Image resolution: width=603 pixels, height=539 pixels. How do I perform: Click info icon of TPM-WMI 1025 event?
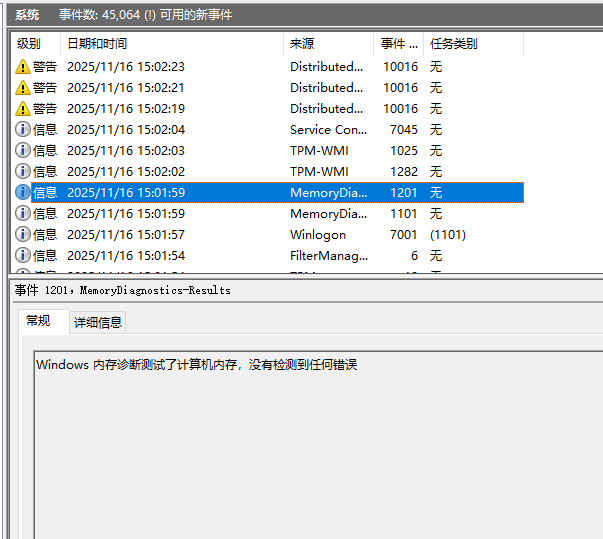(23, 151)
